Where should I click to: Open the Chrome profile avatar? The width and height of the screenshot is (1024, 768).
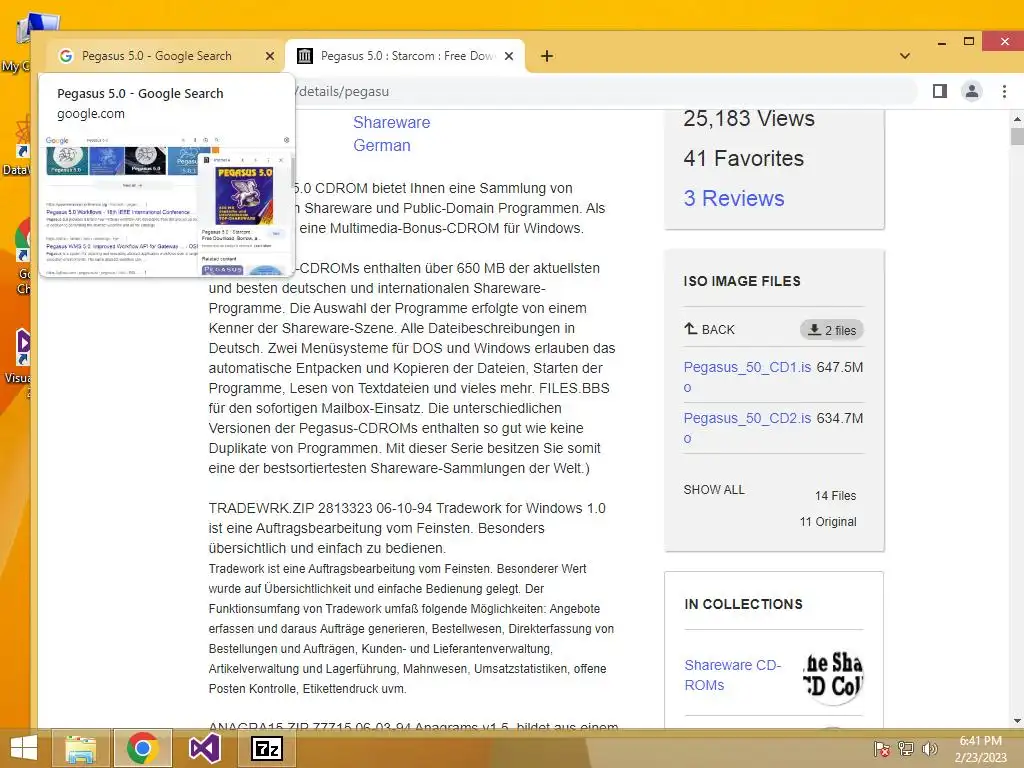tap(972, 91)
